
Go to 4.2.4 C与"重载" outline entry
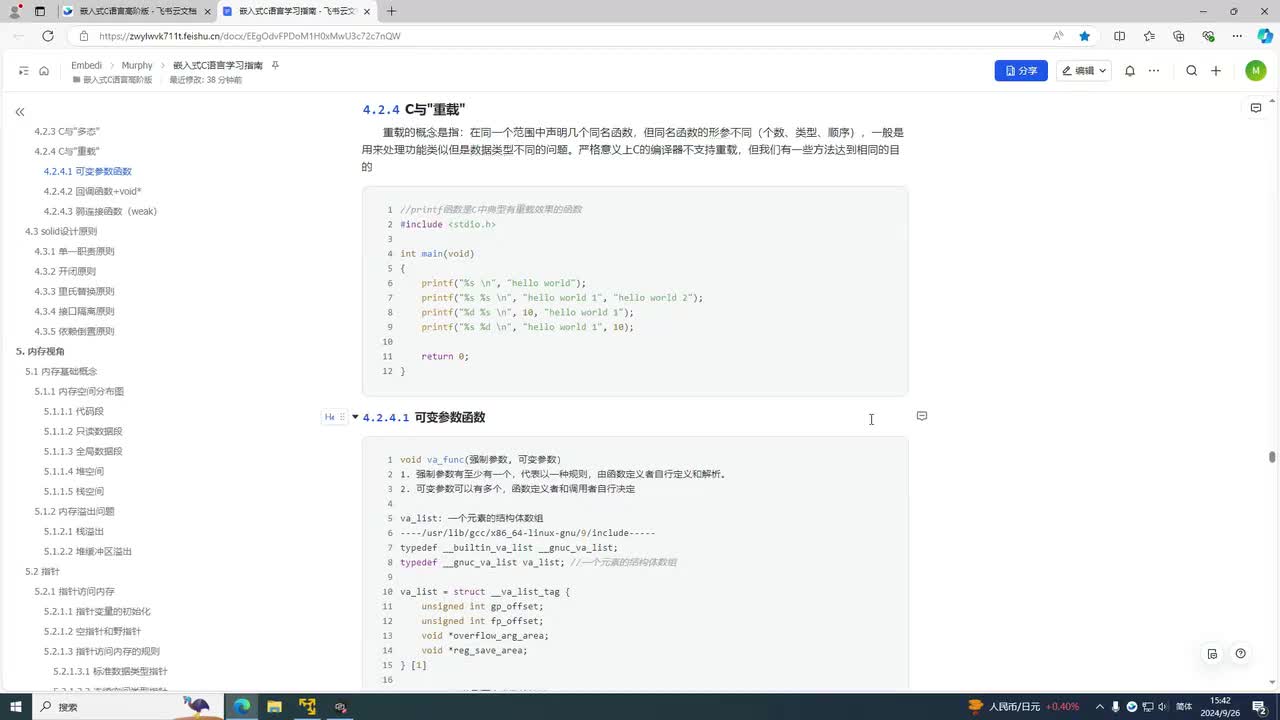(x=67, y=151)
